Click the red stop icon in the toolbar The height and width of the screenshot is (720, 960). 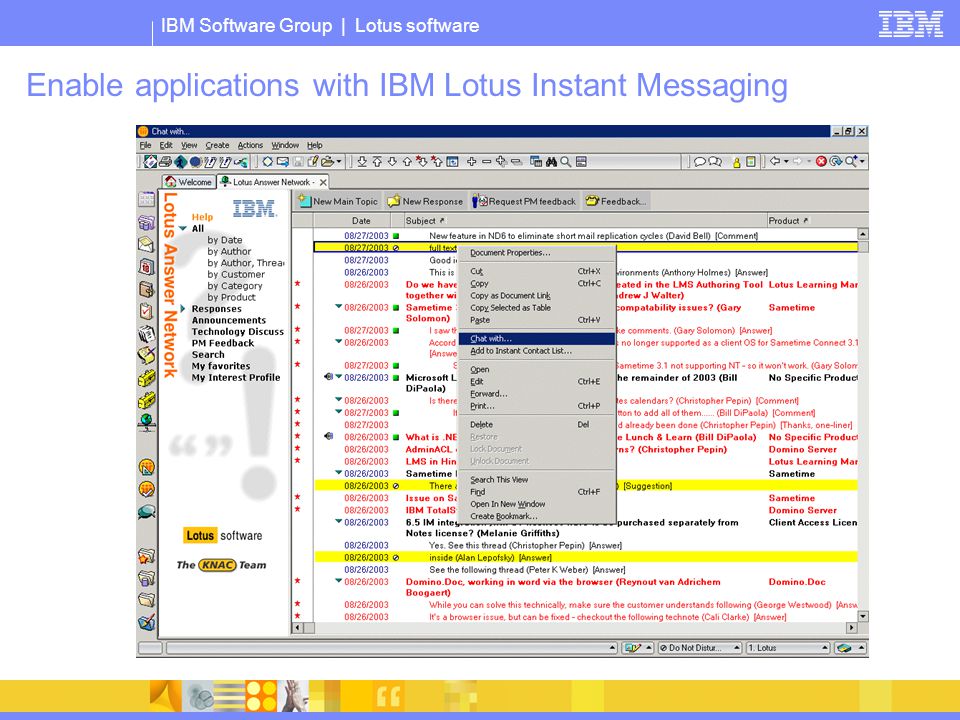(x=821, y=162)
